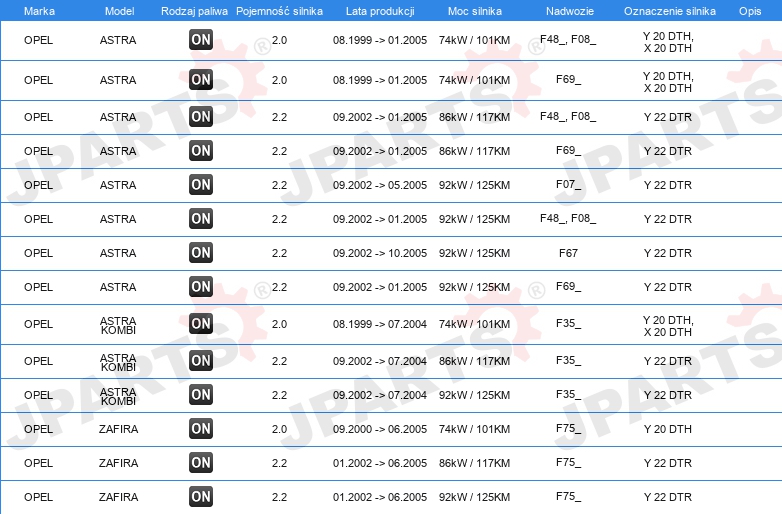This screenshot has width=782, height=514.
Task: Click production years 08.1999 -> 07.2004
Action: [x=380, y=324]
